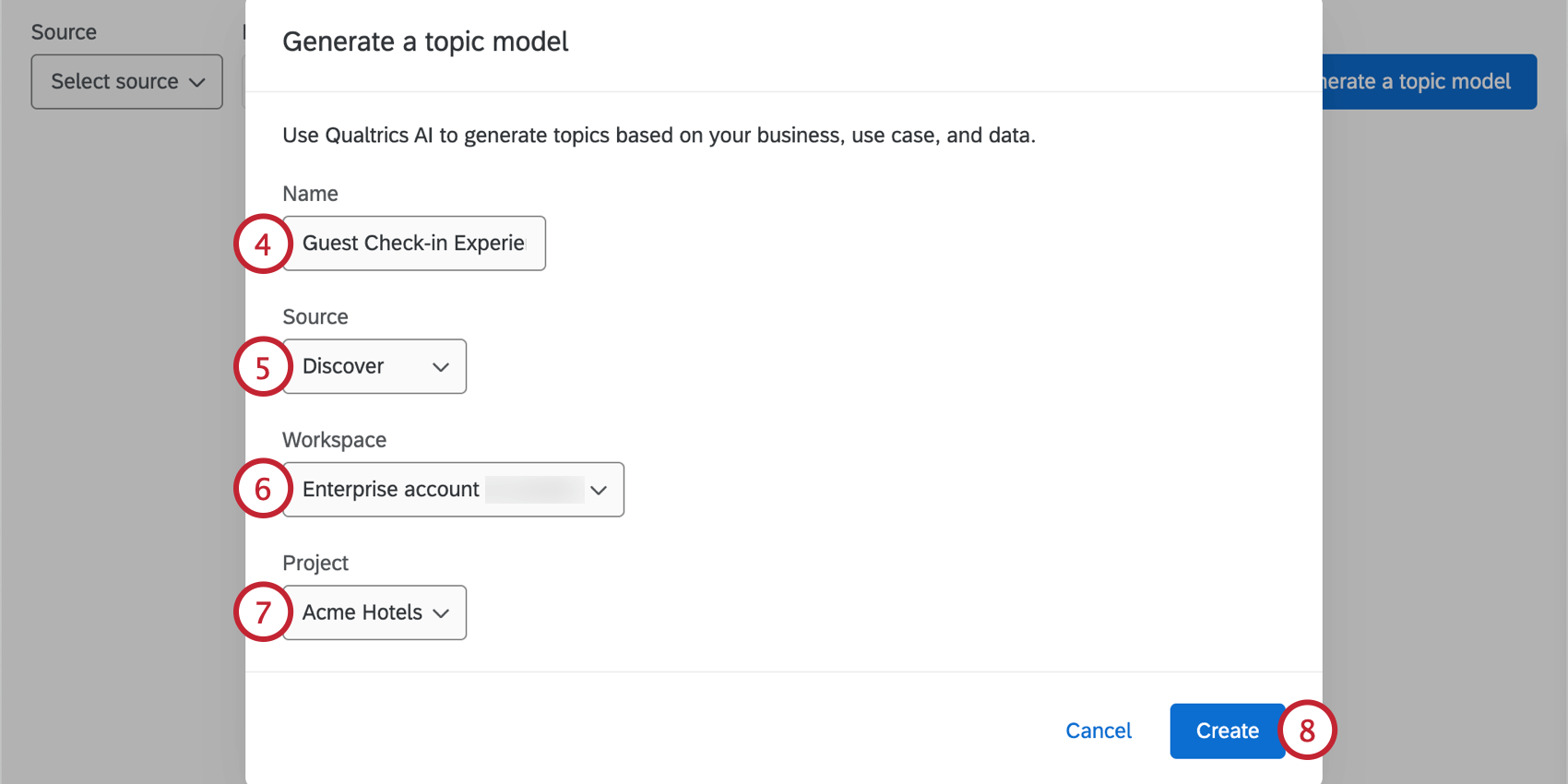Click the Qualtrics AI description text
Image resolution: width=1568 pixels, height=784 pixels.
point(659,136)
